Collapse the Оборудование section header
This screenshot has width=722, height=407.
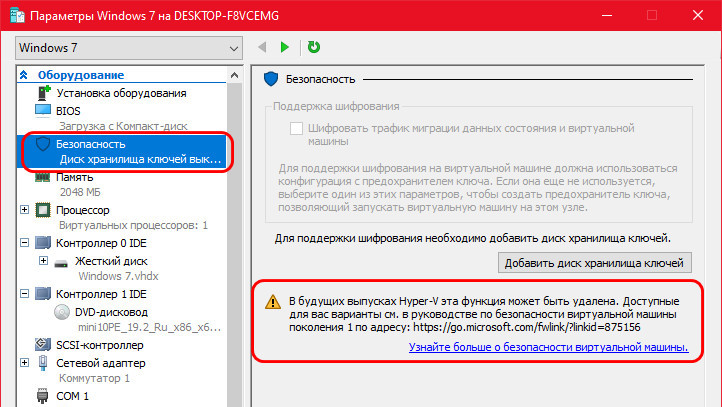[x=24, y=75]
